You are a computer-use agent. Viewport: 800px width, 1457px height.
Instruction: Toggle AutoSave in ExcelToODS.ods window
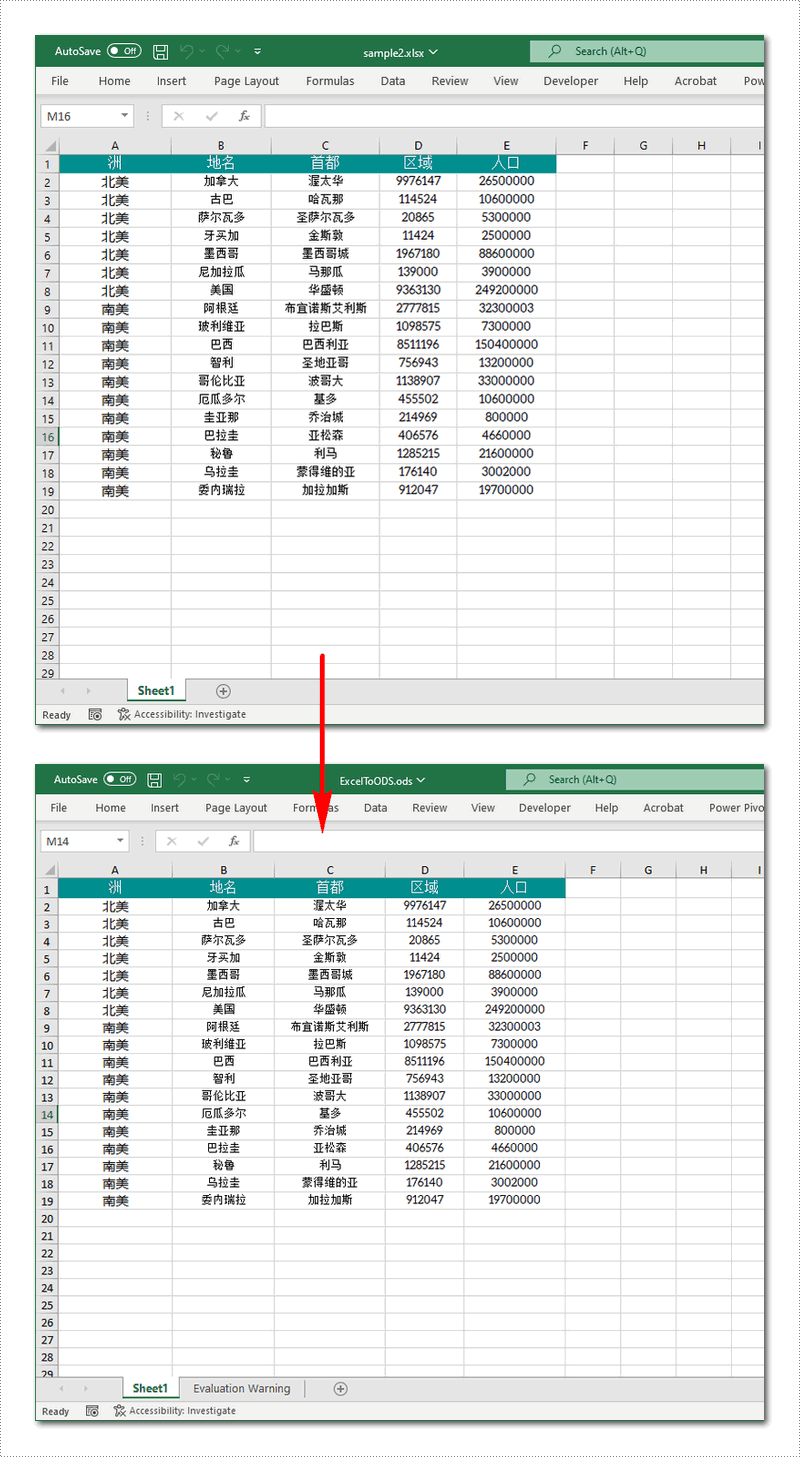pos(121,779)
